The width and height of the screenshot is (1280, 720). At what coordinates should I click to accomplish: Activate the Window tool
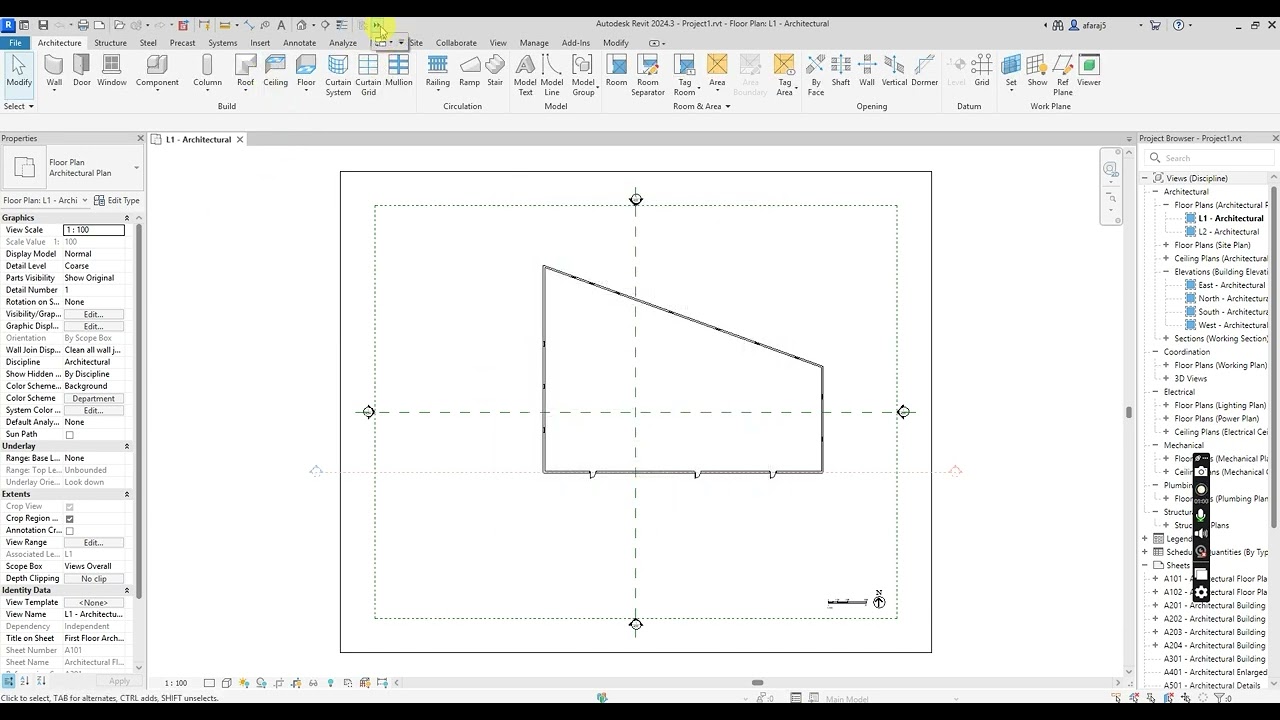[112, 71]
